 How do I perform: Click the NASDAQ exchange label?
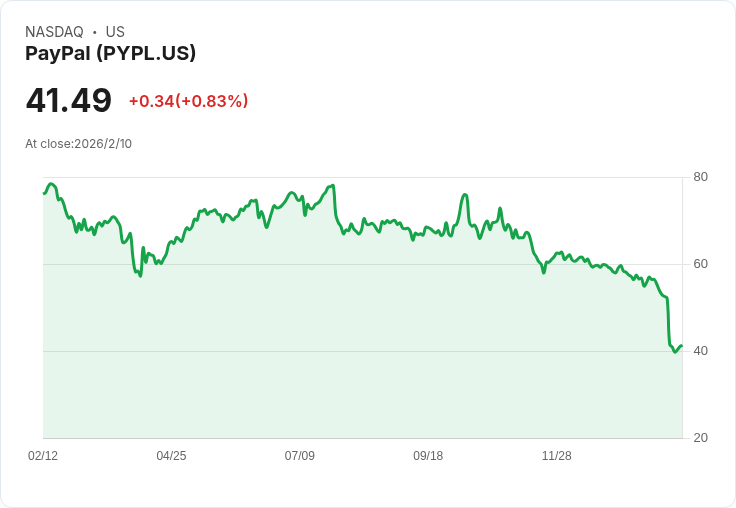[x=54, y=32]
